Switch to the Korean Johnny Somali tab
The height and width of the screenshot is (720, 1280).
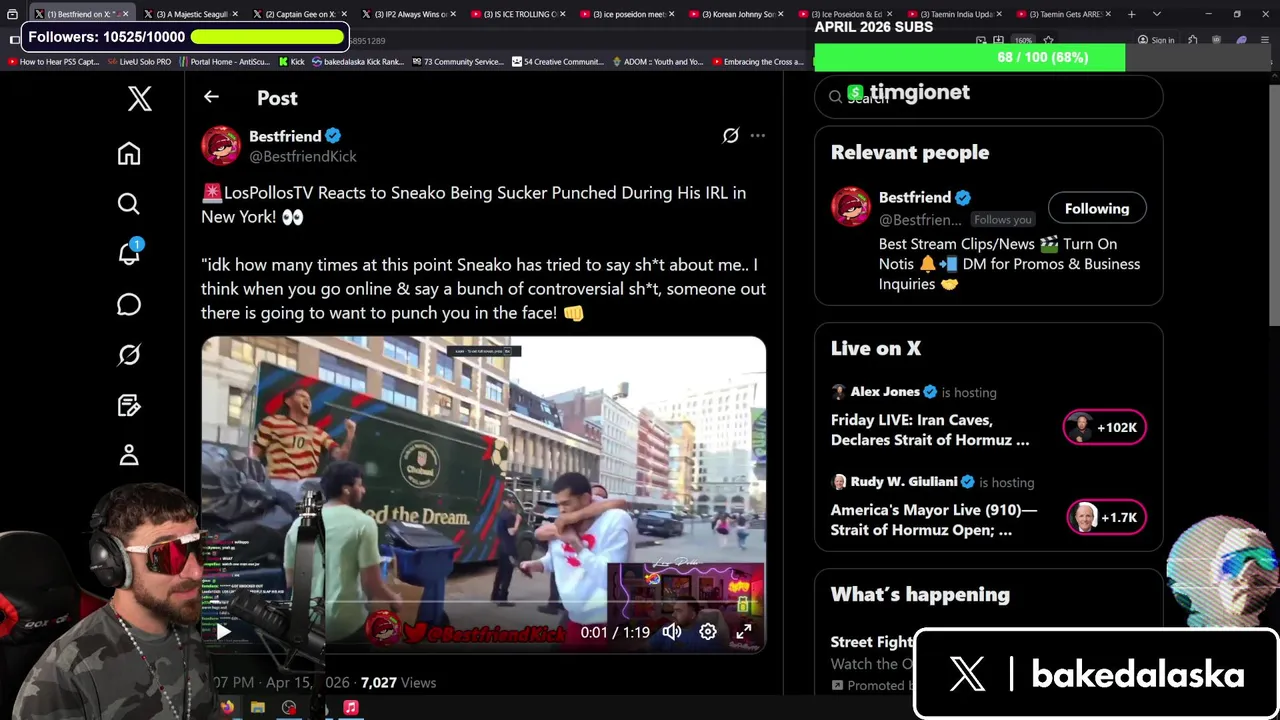[x=736, y=14]
